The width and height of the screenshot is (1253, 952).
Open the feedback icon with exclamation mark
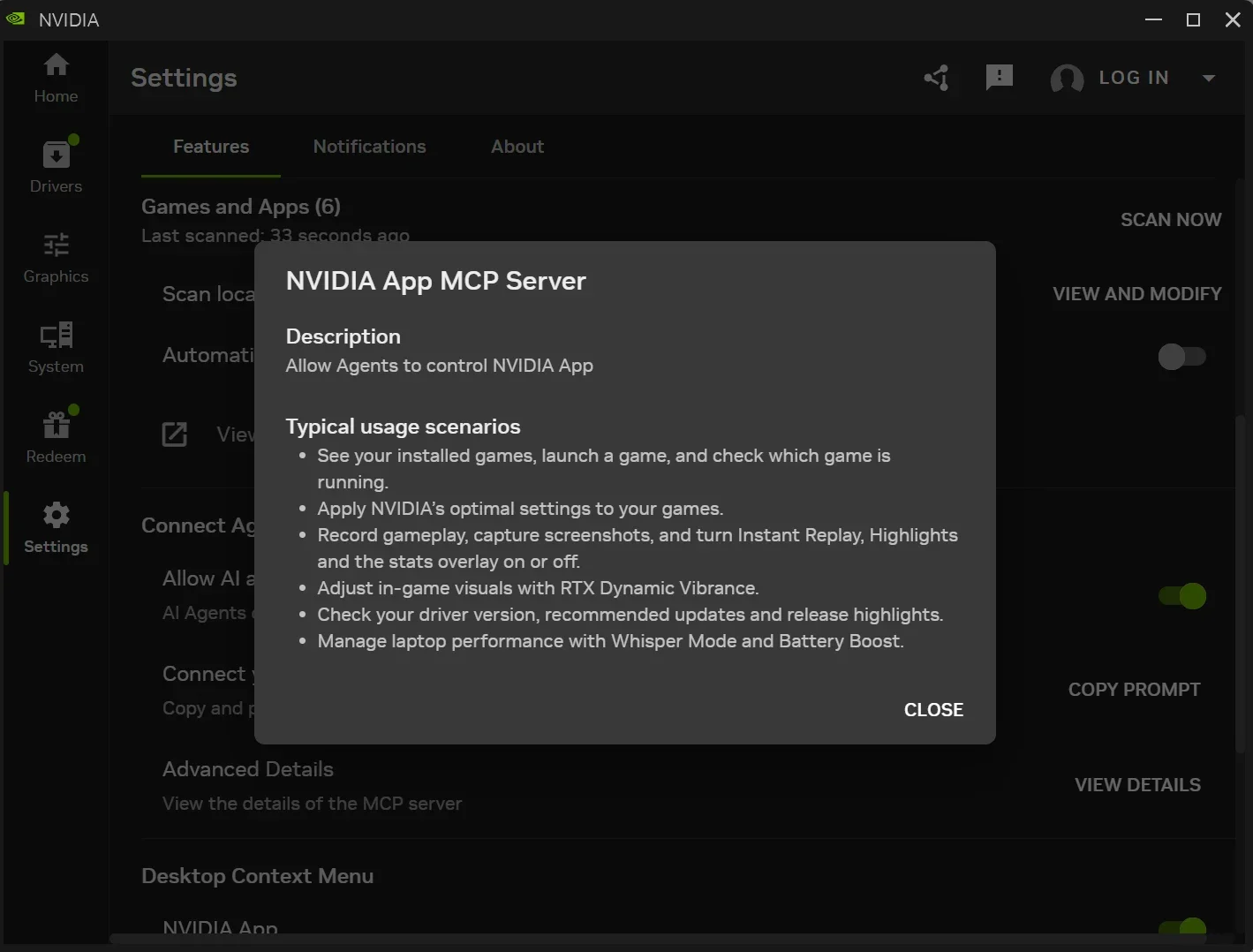pos(999,78)
